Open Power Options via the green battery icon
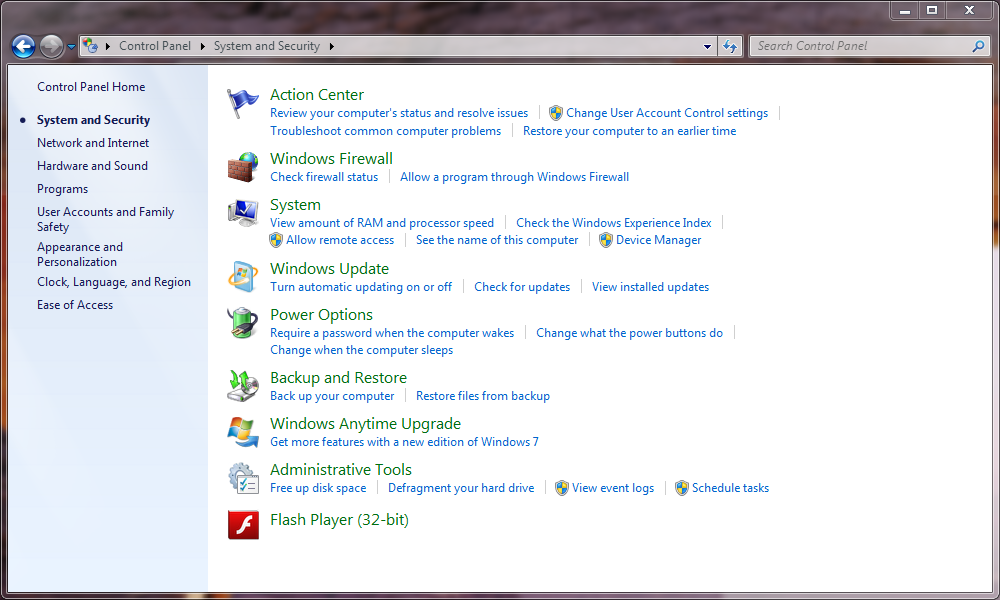 point(243,323)
